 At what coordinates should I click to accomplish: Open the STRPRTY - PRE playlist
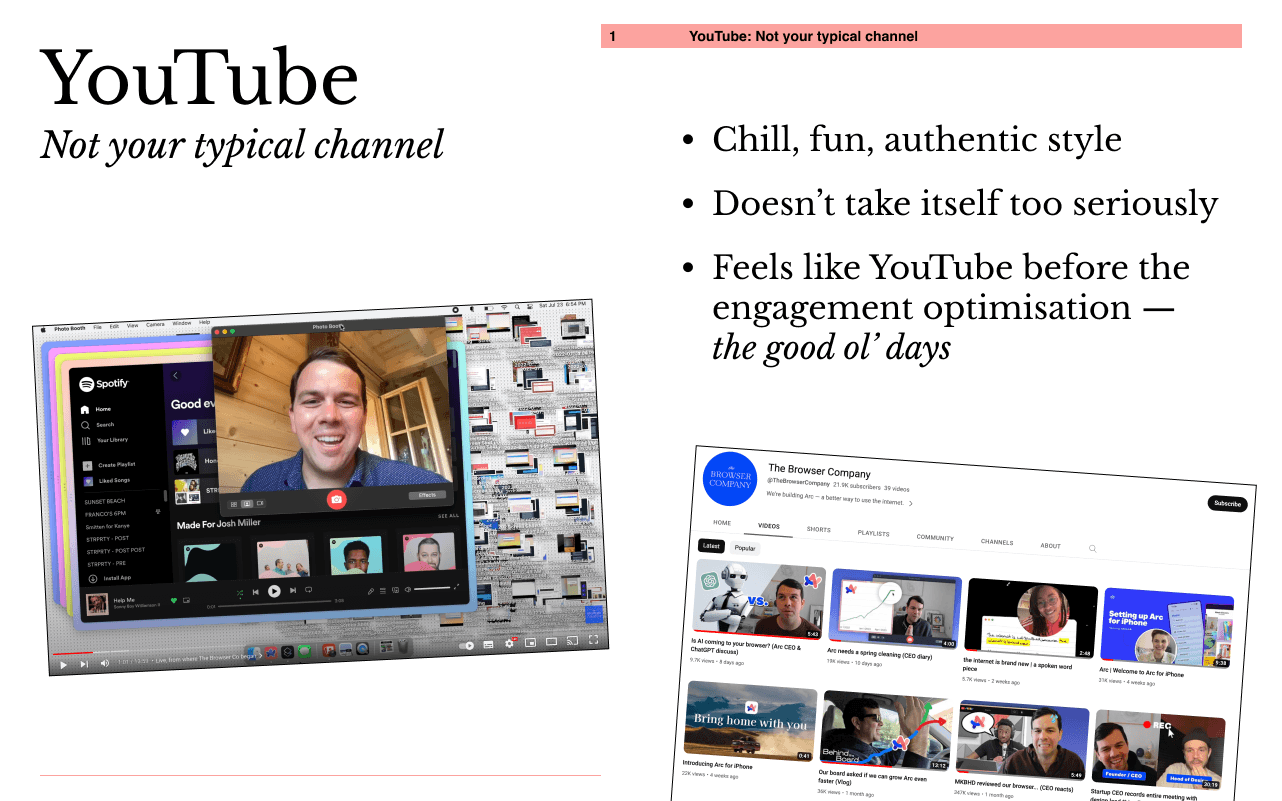107,563
